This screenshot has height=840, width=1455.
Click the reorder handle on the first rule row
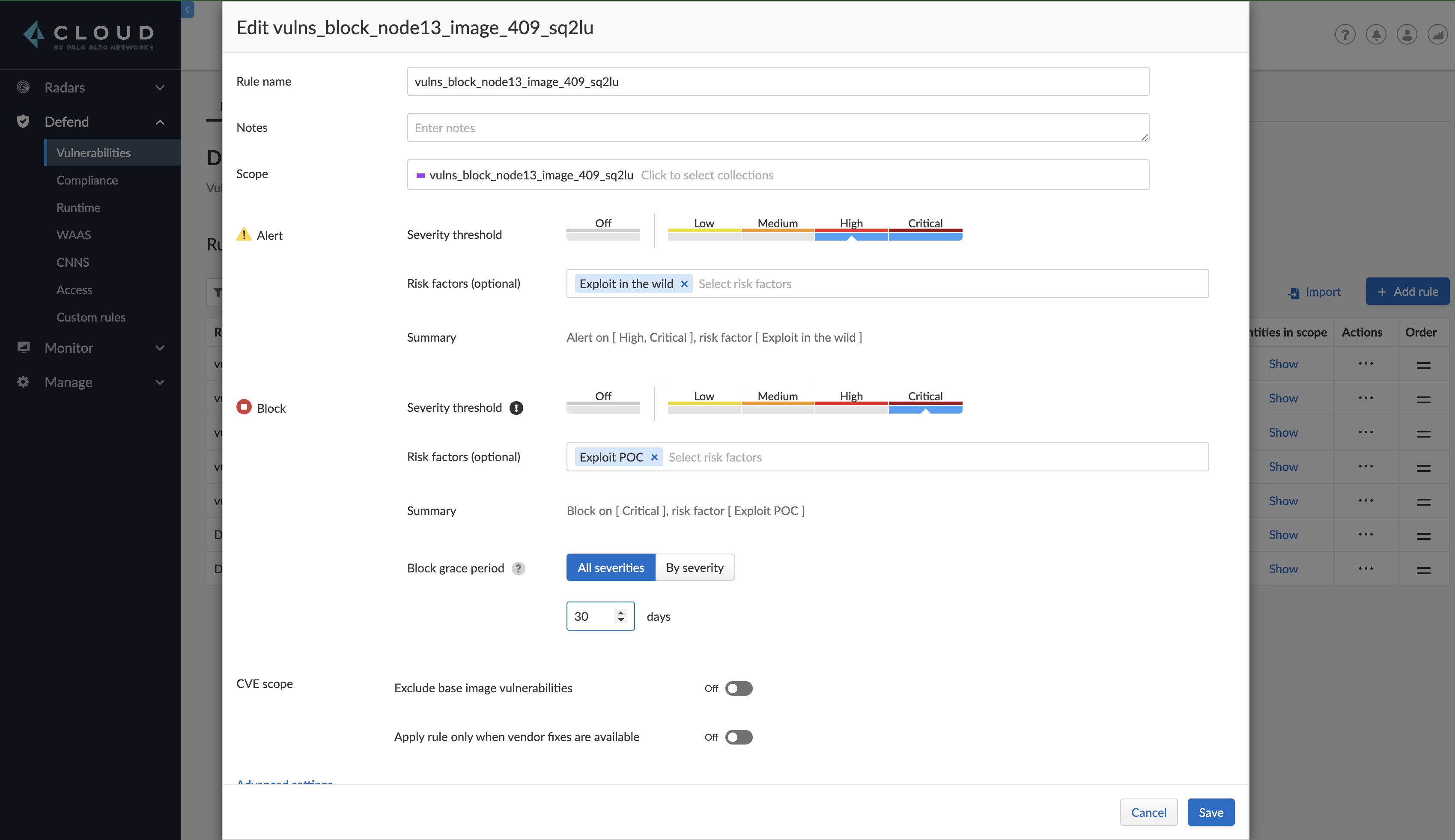(x=1423, y=365)
